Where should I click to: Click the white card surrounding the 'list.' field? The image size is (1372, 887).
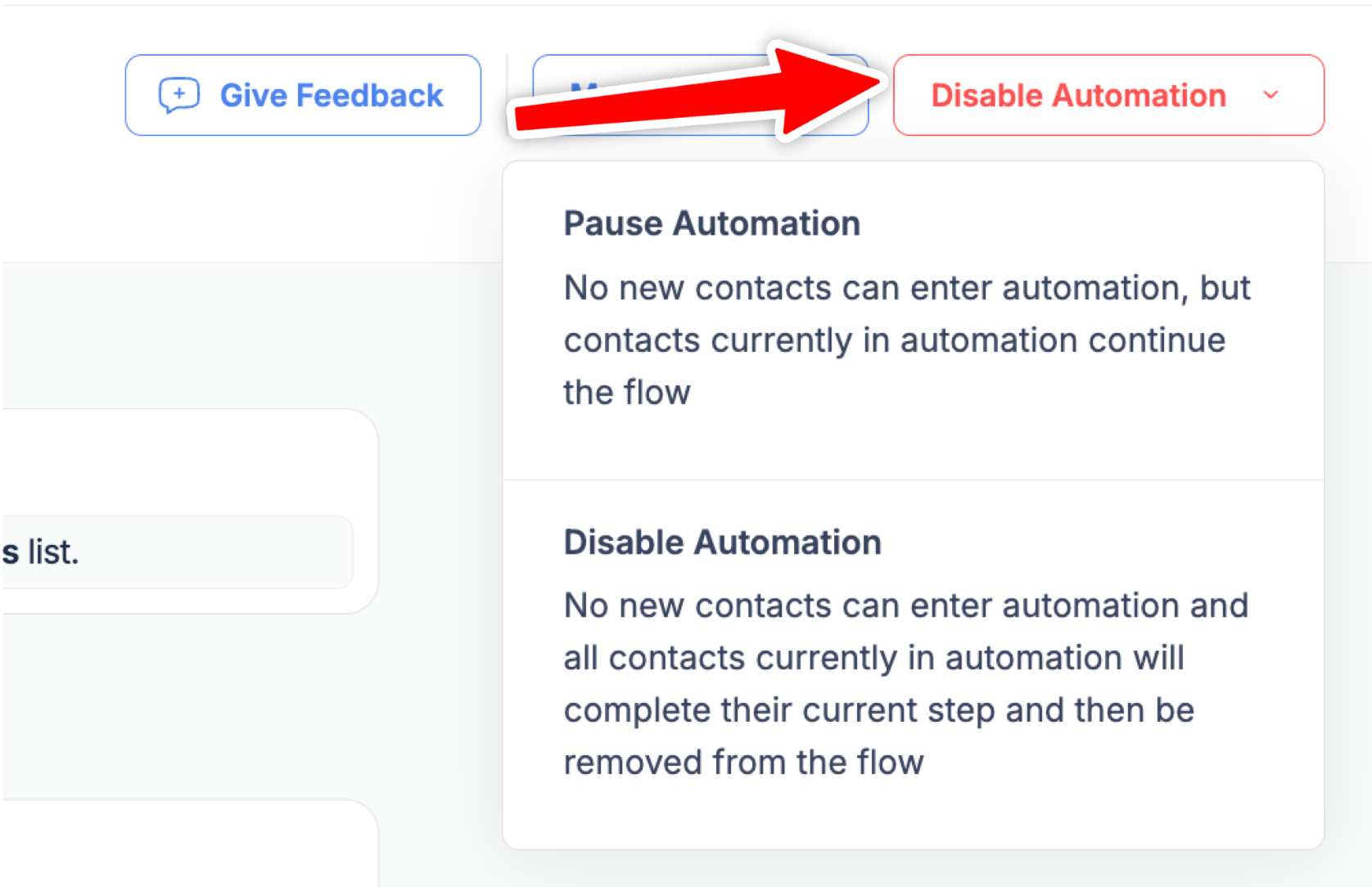click(x=188, y=458)
